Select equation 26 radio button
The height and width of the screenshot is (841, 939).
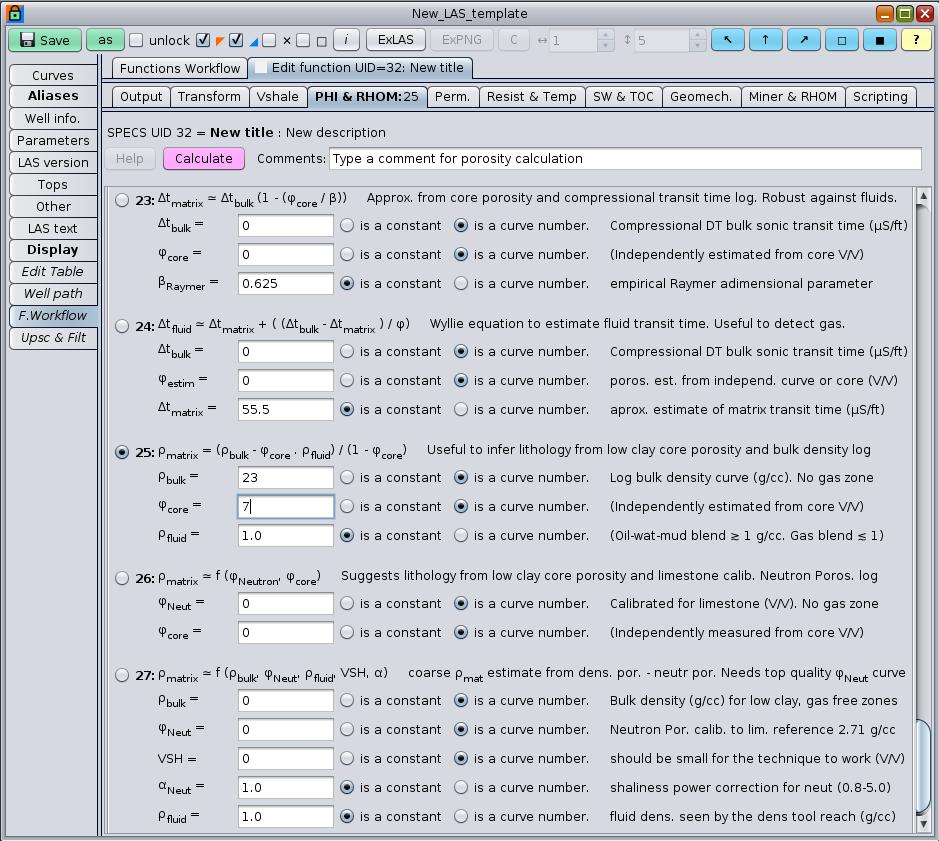point(122,578)
